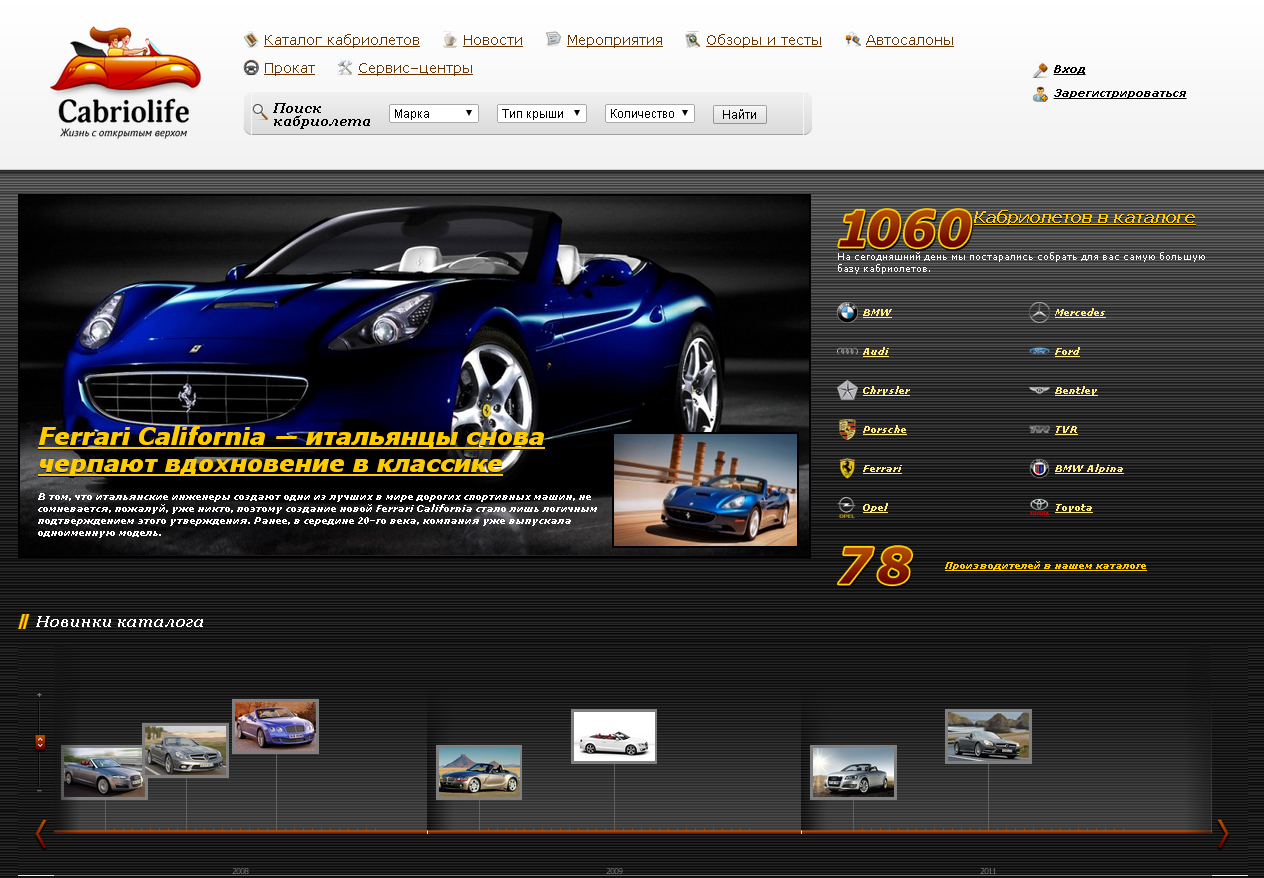
Task: Click the Вход login link
Action: point(1069,69)
